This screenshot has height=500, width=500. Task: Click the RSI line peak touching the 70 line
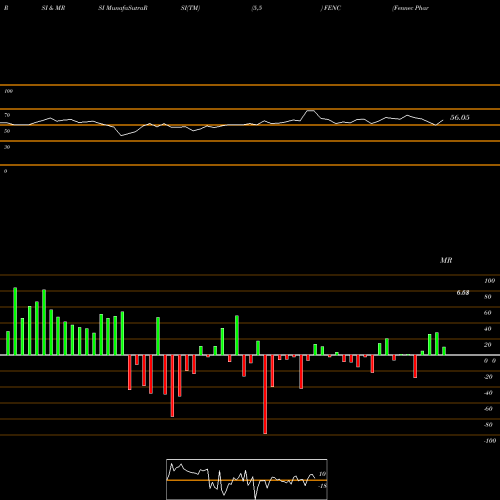coord(310,110)
